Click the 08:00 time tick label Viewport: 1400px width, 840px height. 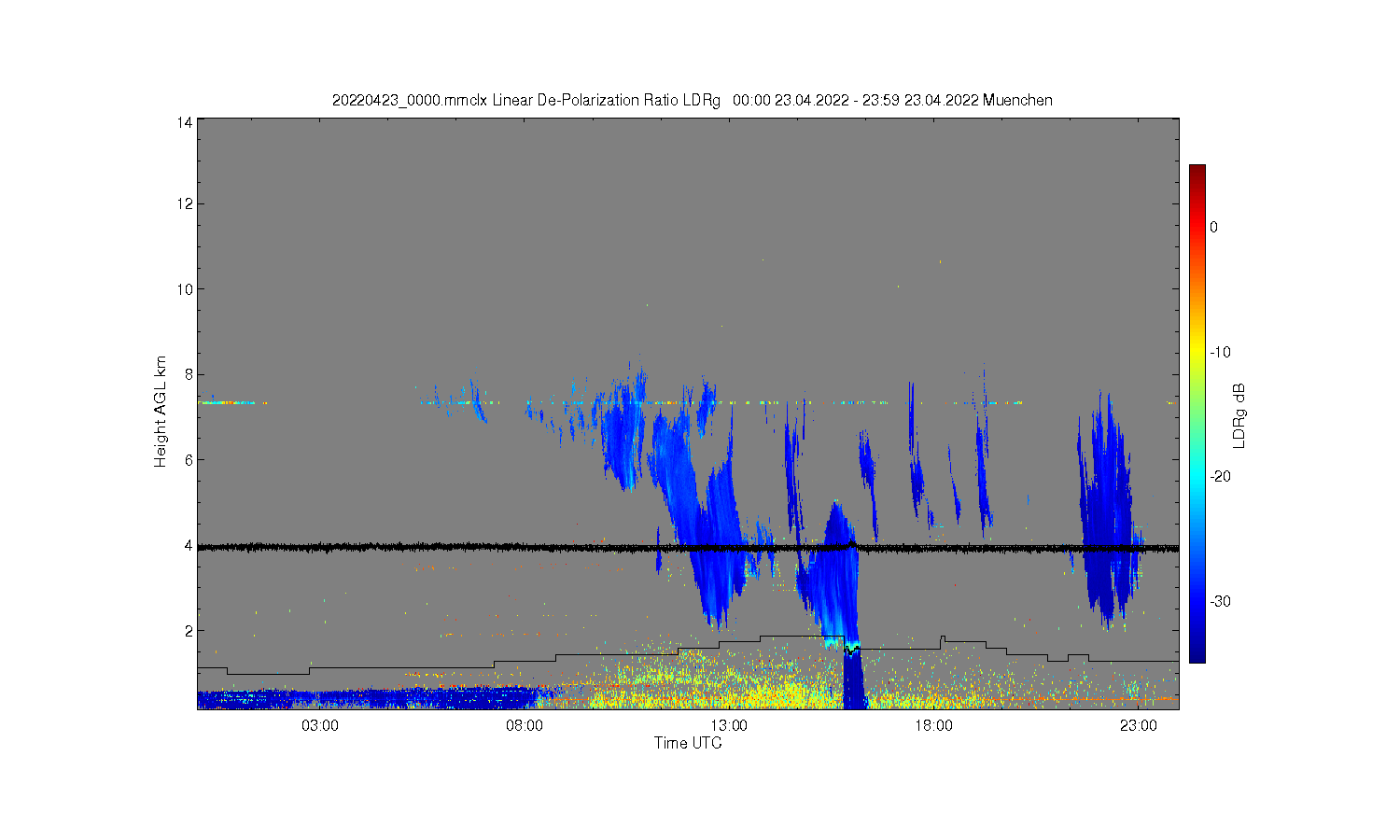click(x=525, y=726)
